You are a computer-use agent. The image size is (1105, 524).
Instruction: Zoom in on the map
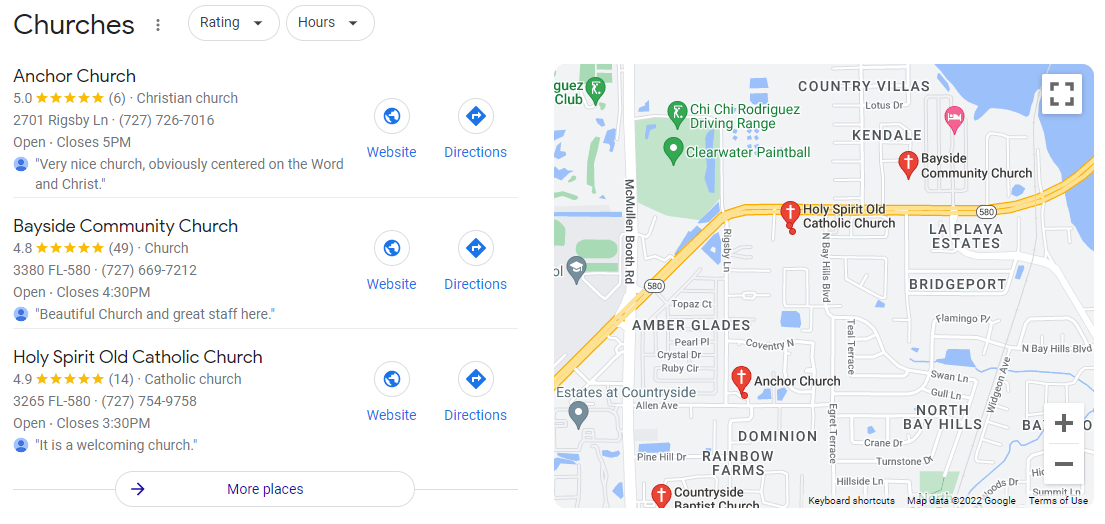pyautogui.click(x=1063, y=423)
